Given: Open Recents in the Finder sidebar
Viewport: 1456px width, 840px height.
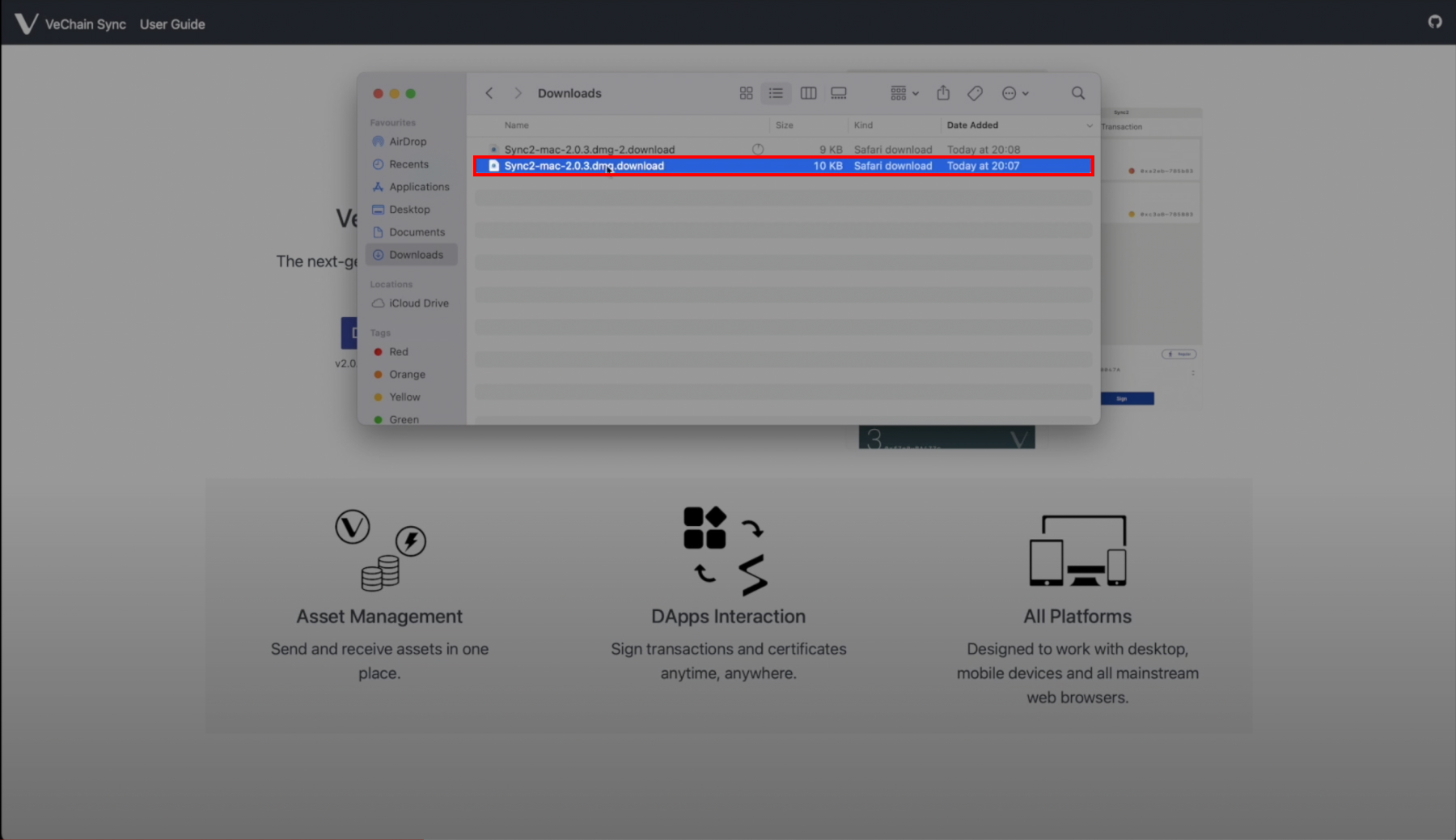Looking at the screenshot, I should point(408,164).
